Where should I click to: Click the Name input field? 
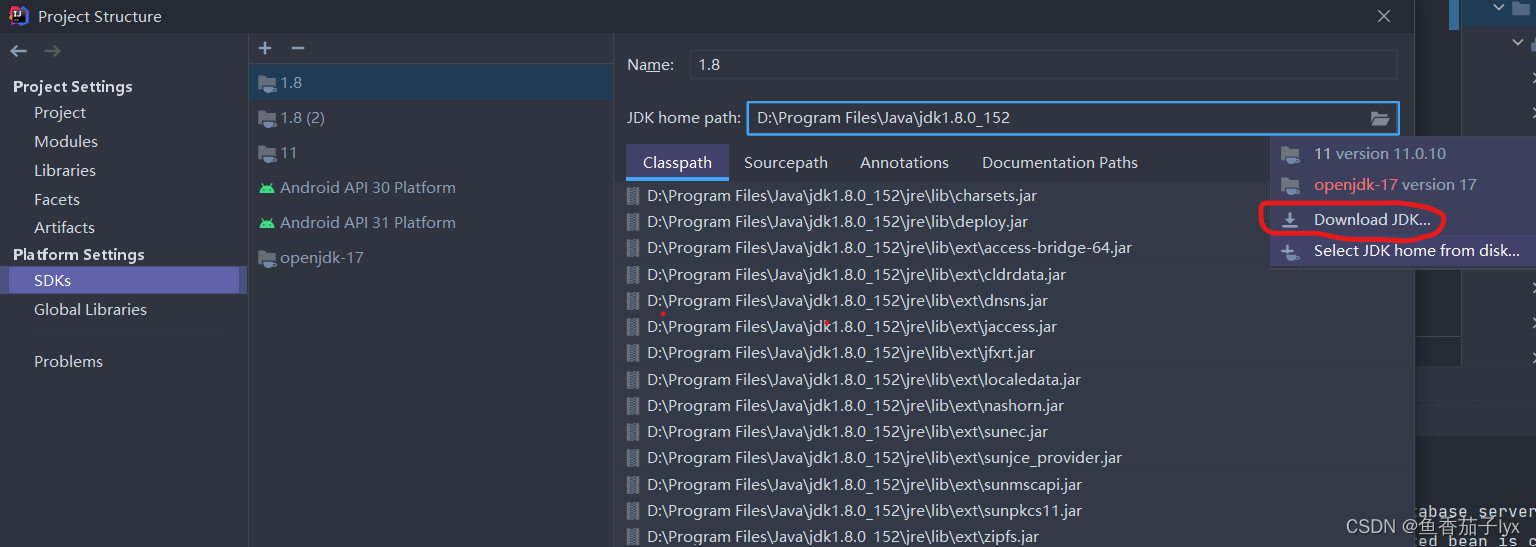[x=1043, y=64]
